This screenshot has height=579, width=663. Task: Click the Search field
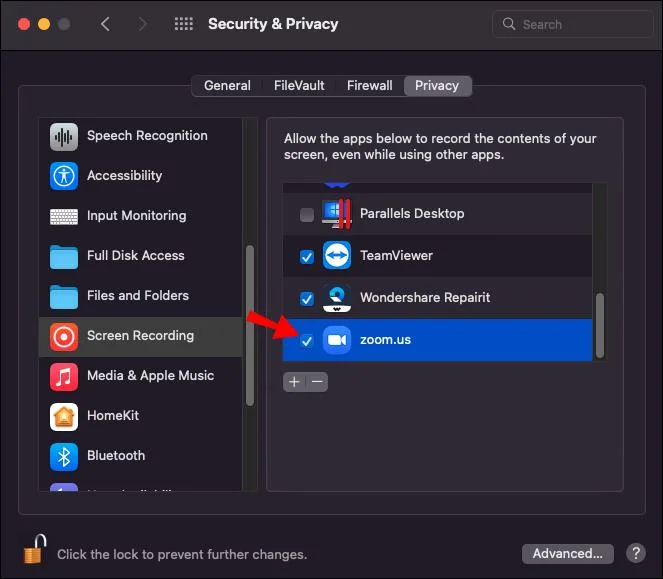570,24
